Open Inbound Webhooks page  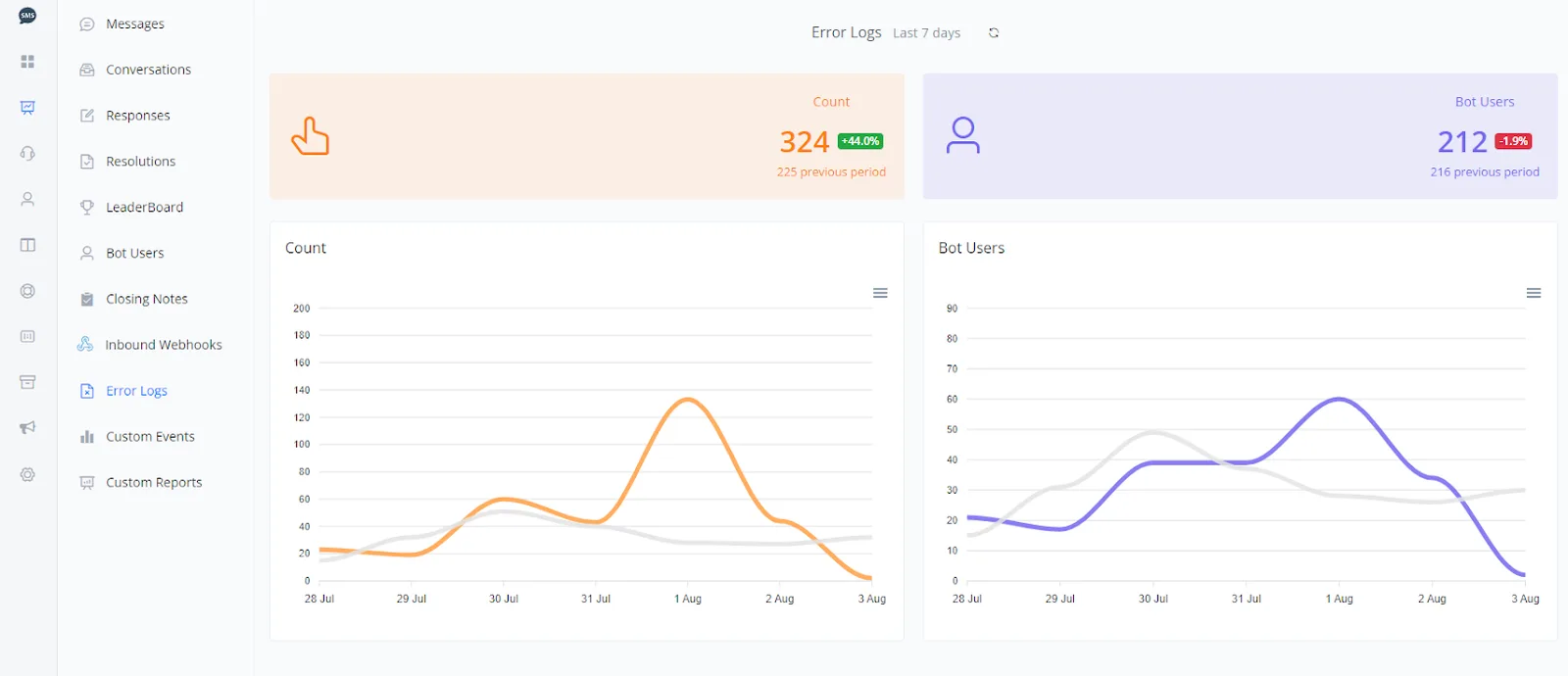point(164,345)
